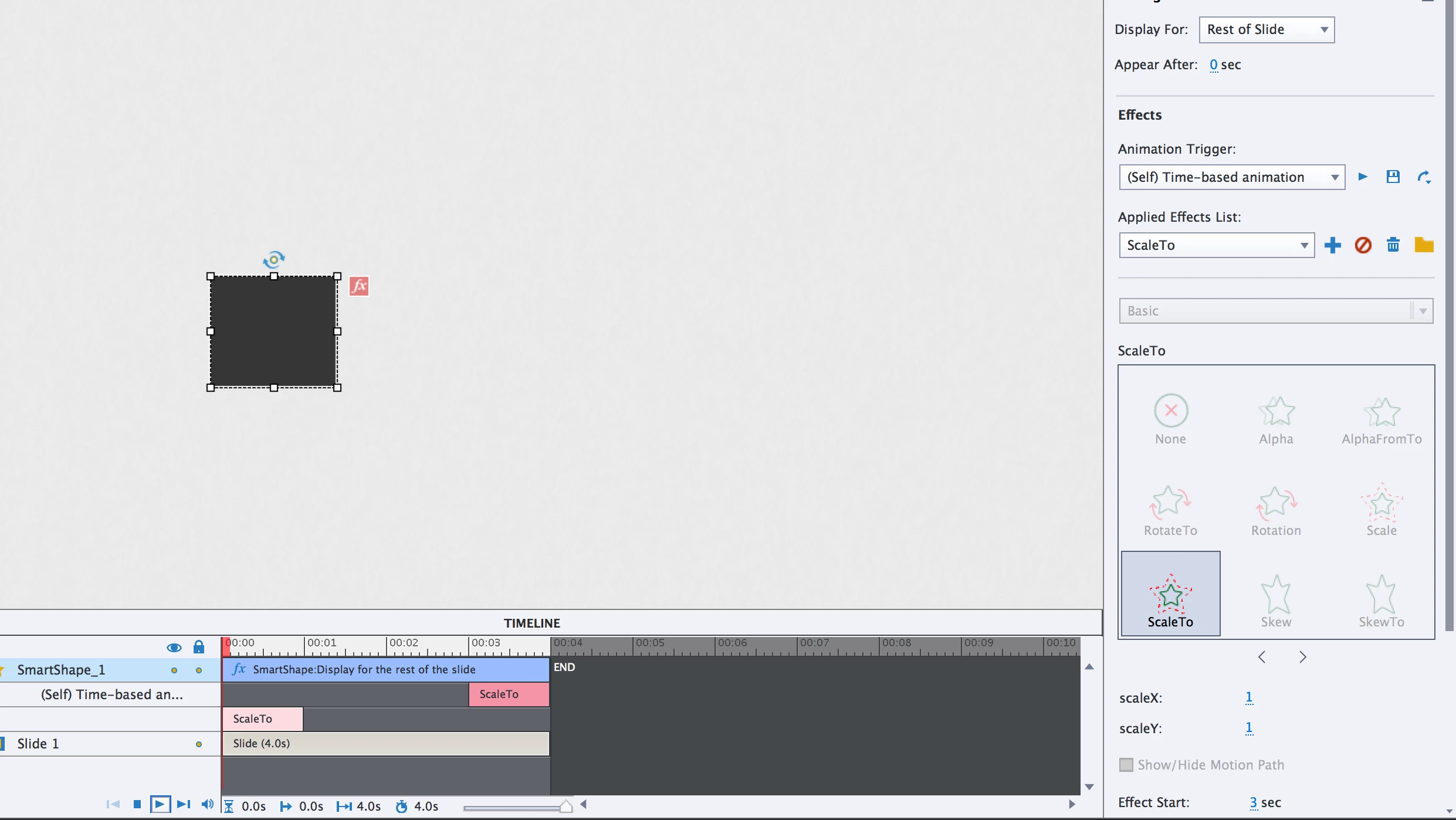Click the yellow browse folder icon
This screenshot has width=1456, height=820.
click(x=1424, y=245)
